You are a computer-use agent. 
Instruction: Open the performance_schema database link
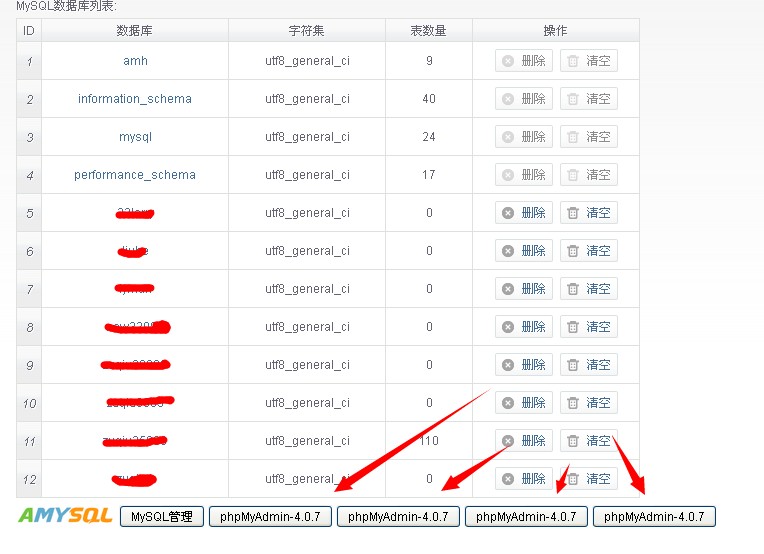pos(135,175)
